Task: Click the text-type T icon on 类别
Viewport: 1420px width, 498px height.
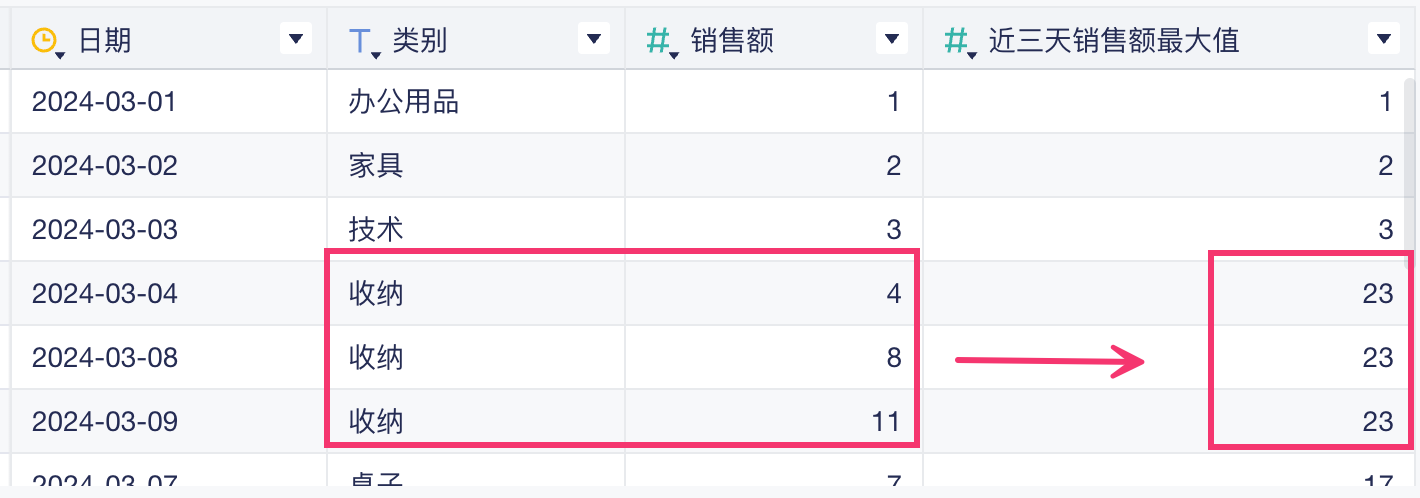Action: 360,40
